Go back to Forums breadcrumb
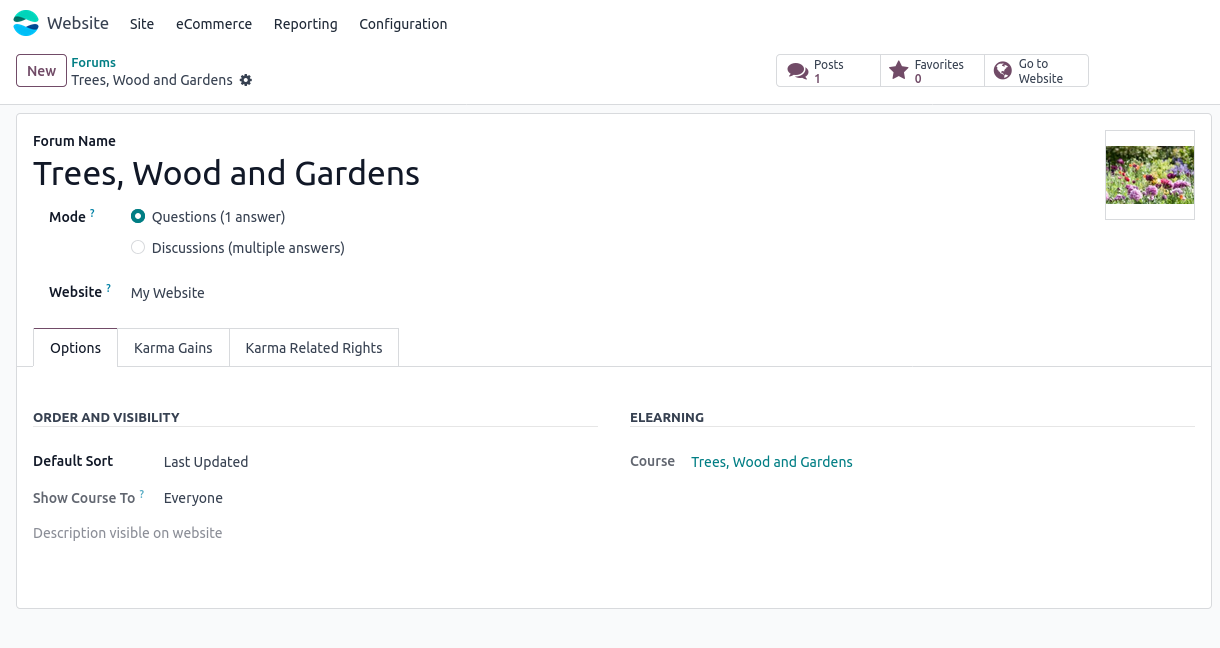The width and height of the screenshot is (1220, 648). click(x=93, y=63)
